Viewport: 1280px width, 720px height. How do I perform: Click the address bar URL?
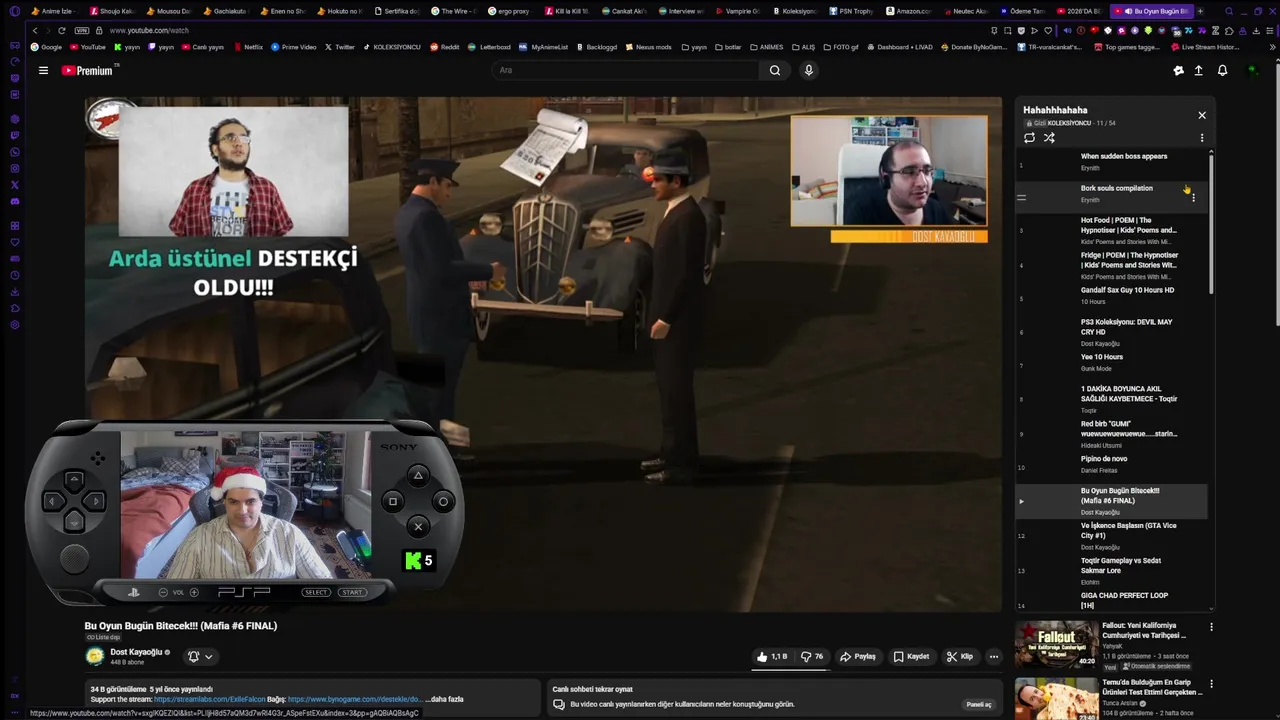coord(149,30)
